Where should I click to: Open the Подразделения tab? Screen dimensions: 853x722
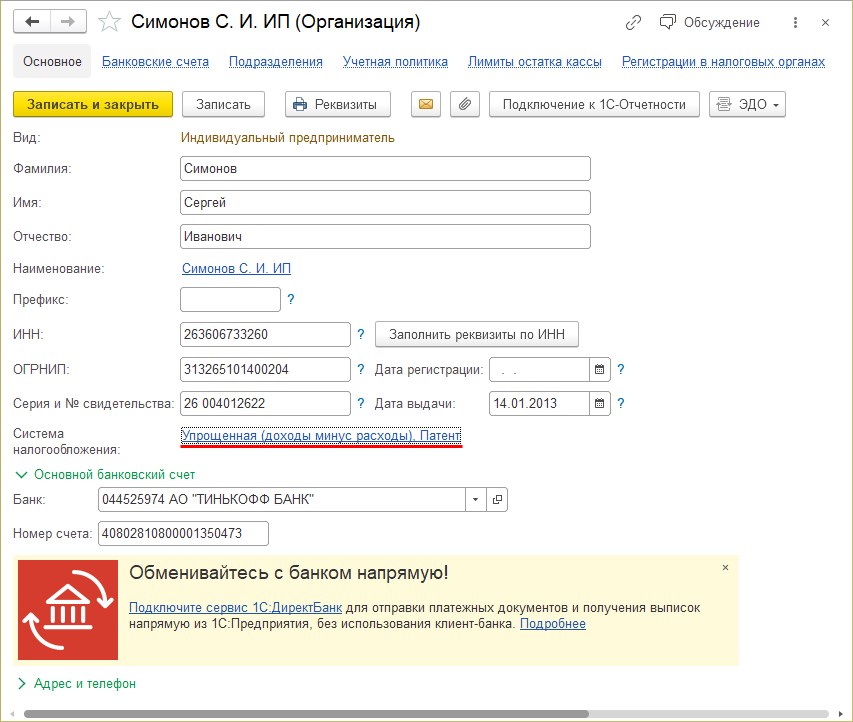click(276, 61)
